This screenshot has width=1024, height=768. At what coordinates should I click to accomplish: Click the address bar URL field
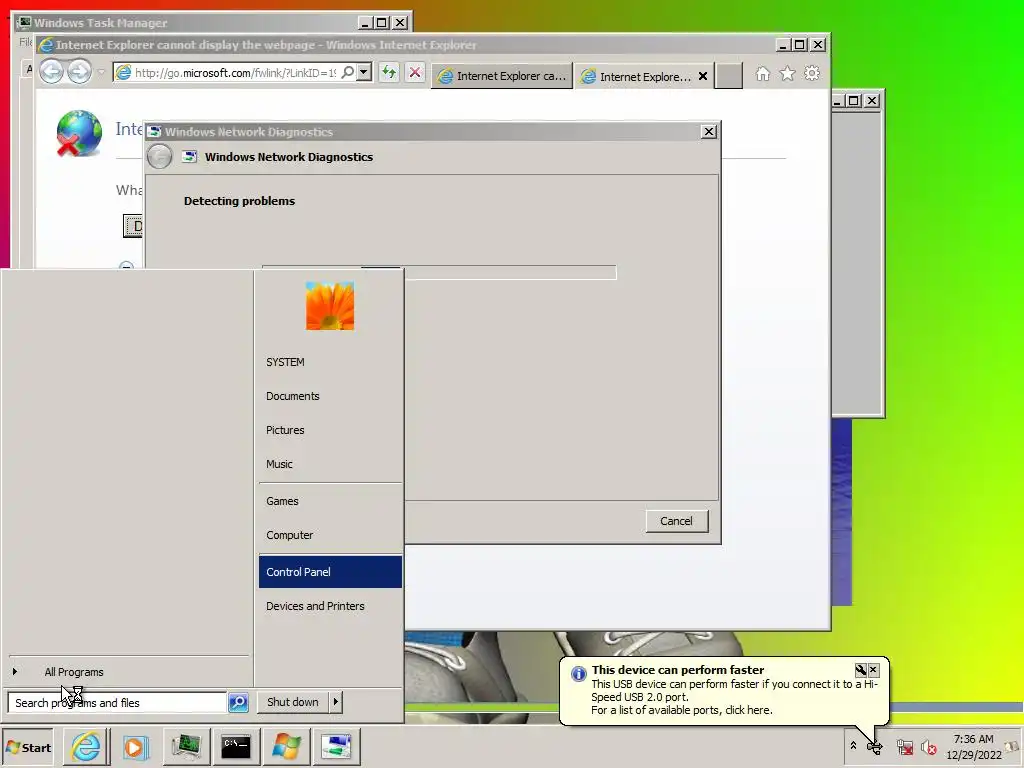coord(235,72)
